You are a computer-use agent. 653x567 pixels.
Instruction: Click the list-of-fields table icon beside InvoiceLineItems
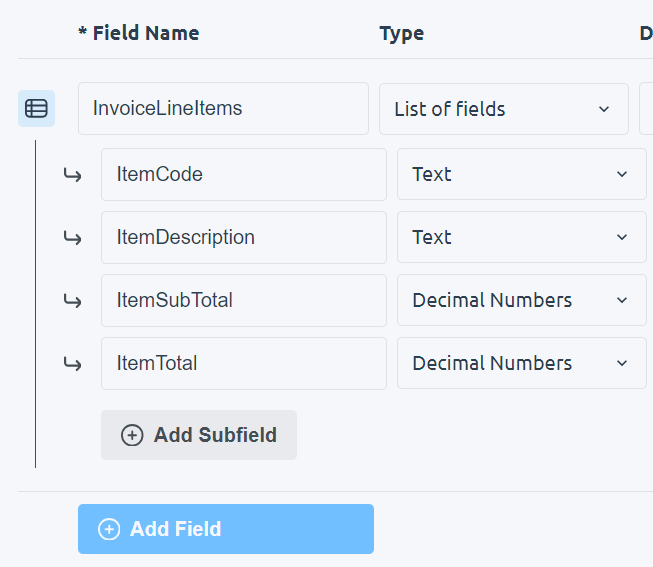tap(36, 109)
